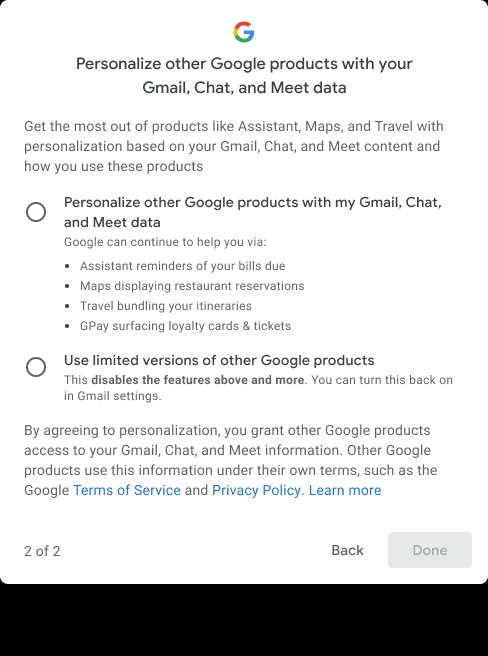Open the Terms of Service link
488x656 pixels.
(127, 490)
